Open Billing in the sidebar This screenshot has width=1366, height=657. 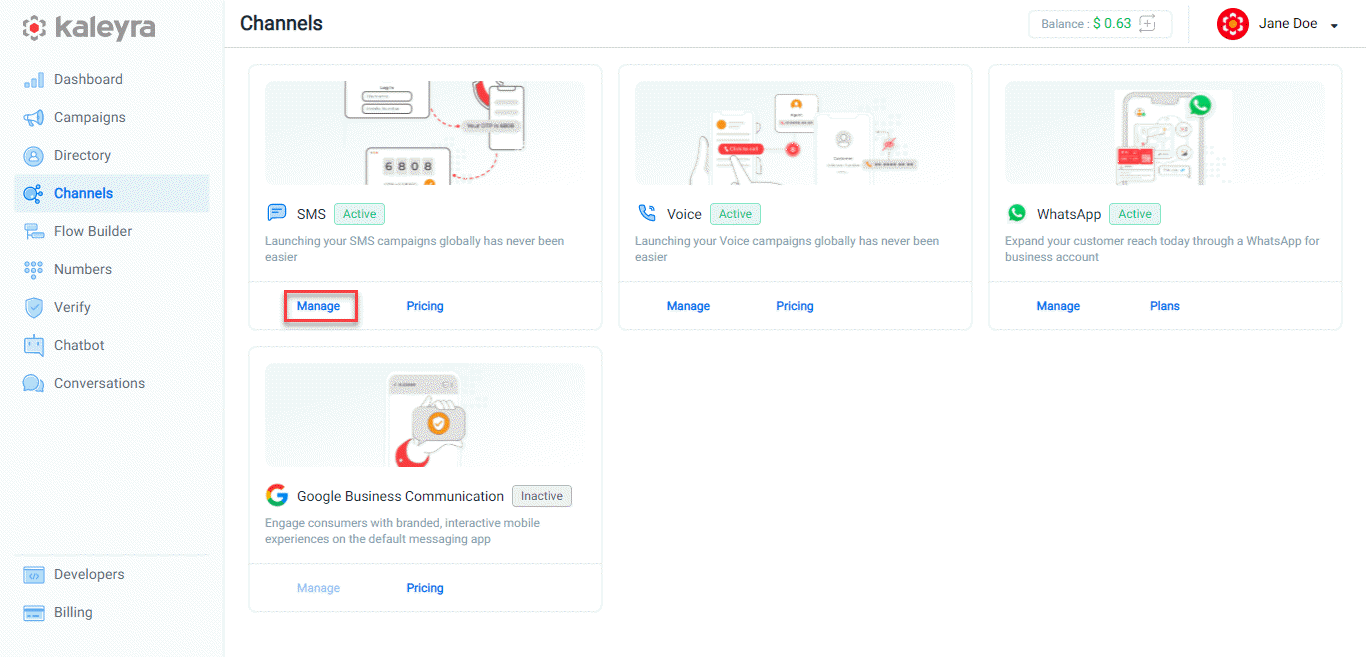coord(73,612)
